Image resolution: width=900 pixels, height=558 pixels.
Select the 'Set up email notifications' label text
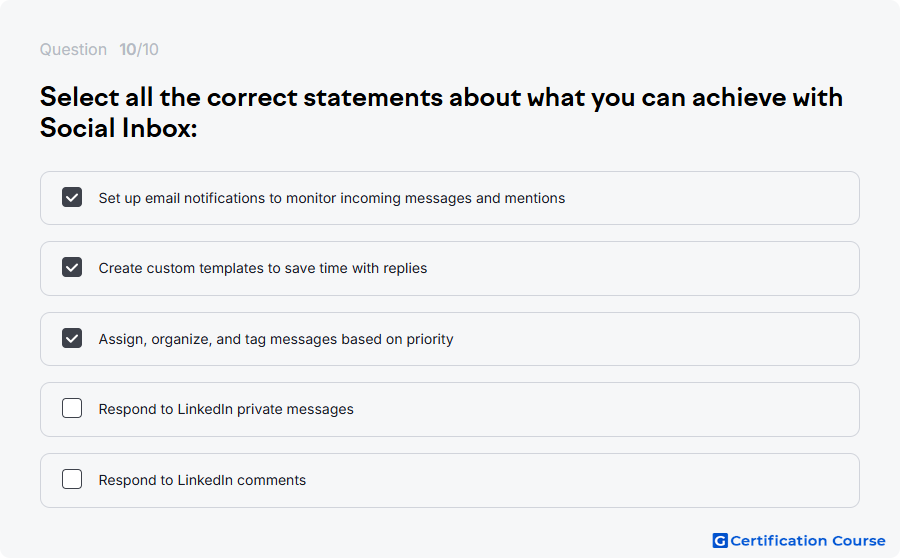pyautogui.click(x=332, y=198)
